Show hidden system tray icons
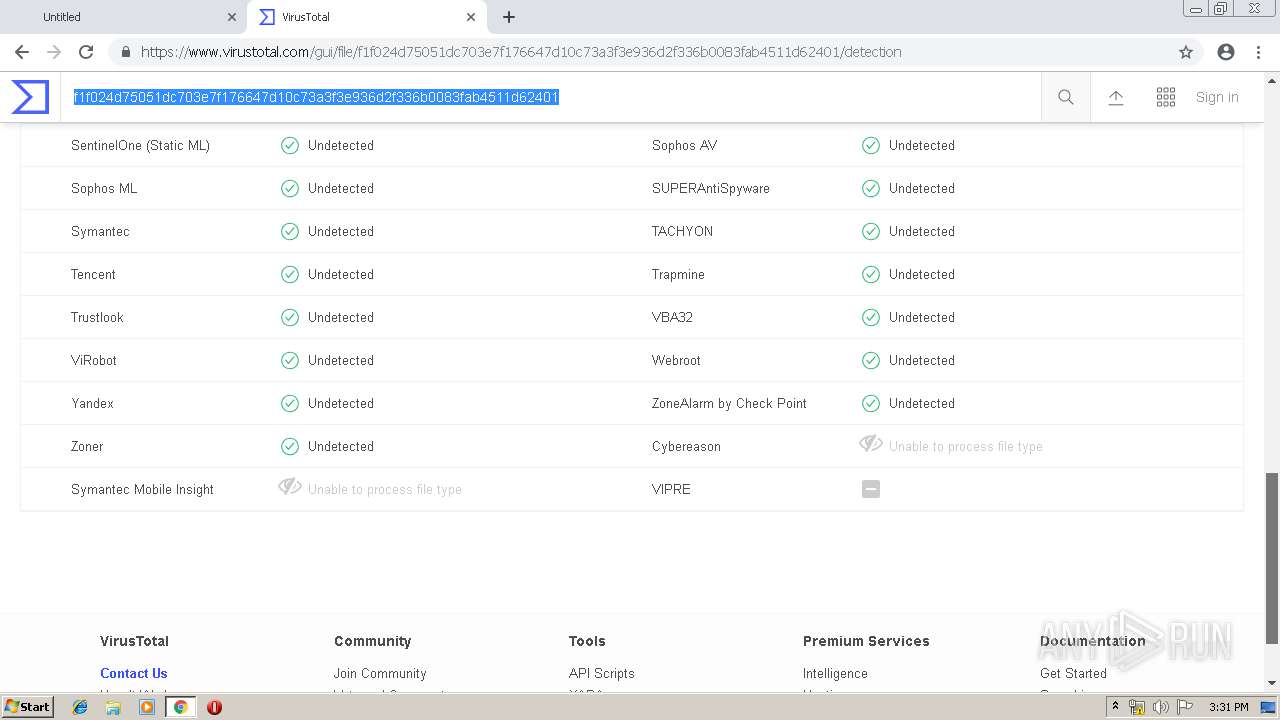This screenshot has height=720, width=1280. (x=1116, y=707)
